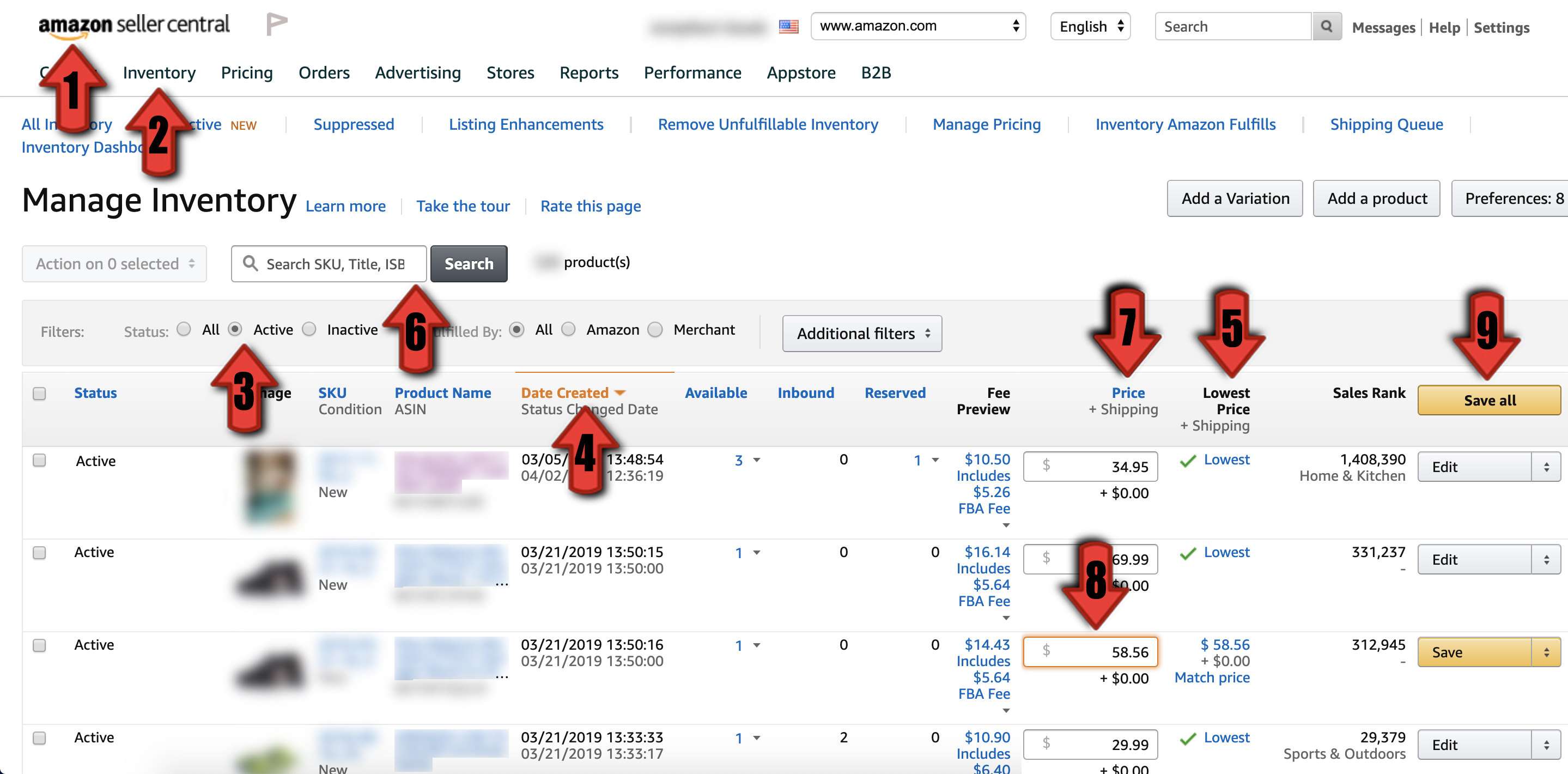Open the Messages link

[x=1383, y=28]
